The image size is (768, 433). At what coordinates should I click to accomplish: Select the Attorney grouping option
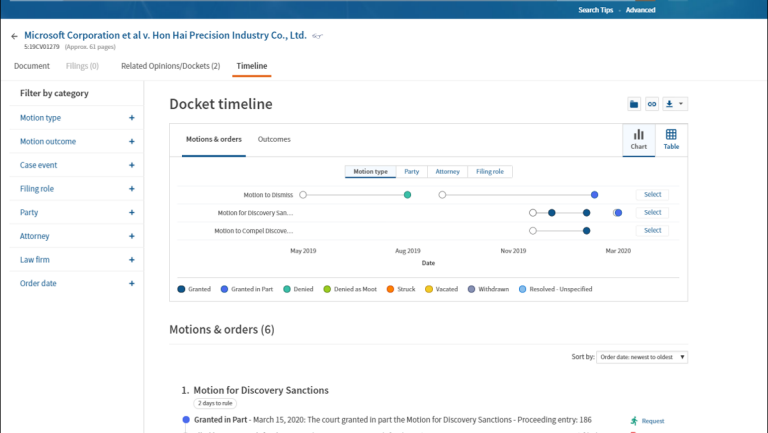pos(447,172)
